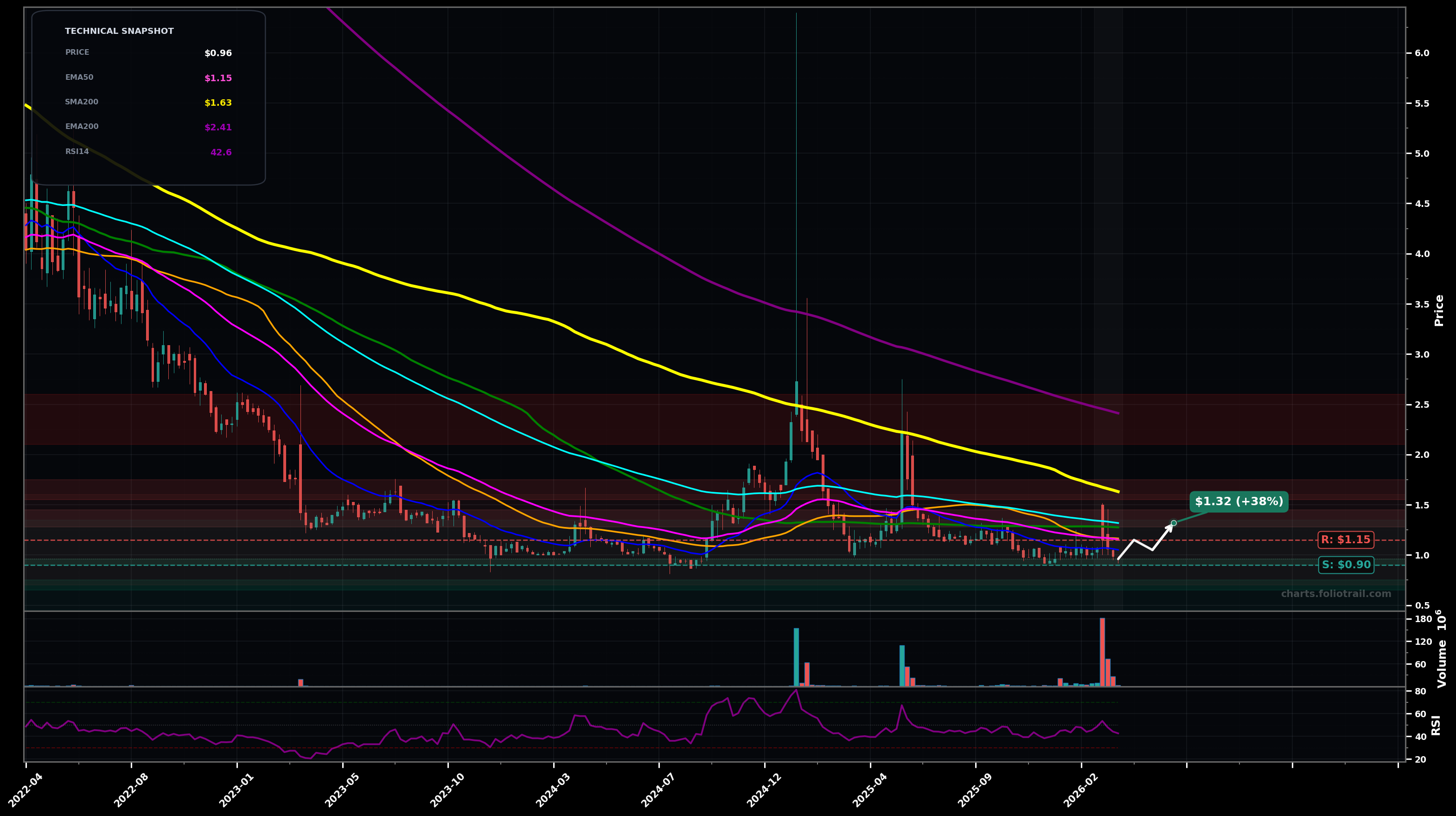Click the PRICE value $0.96
This screenshot has width=1456, height=816.
pyautogui.click(x=218, y=53)
